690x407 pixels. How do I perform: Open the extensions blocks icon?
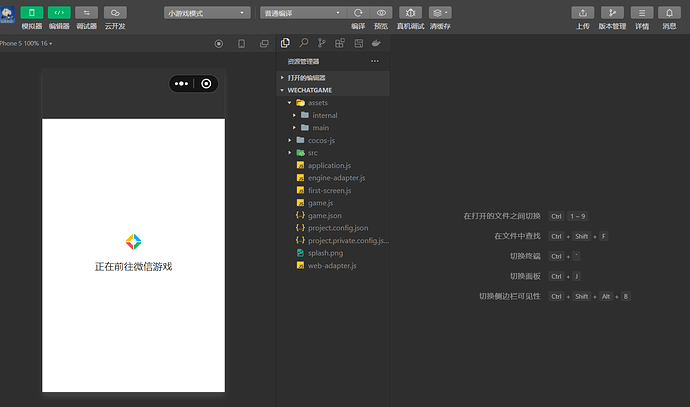[340, 43]
